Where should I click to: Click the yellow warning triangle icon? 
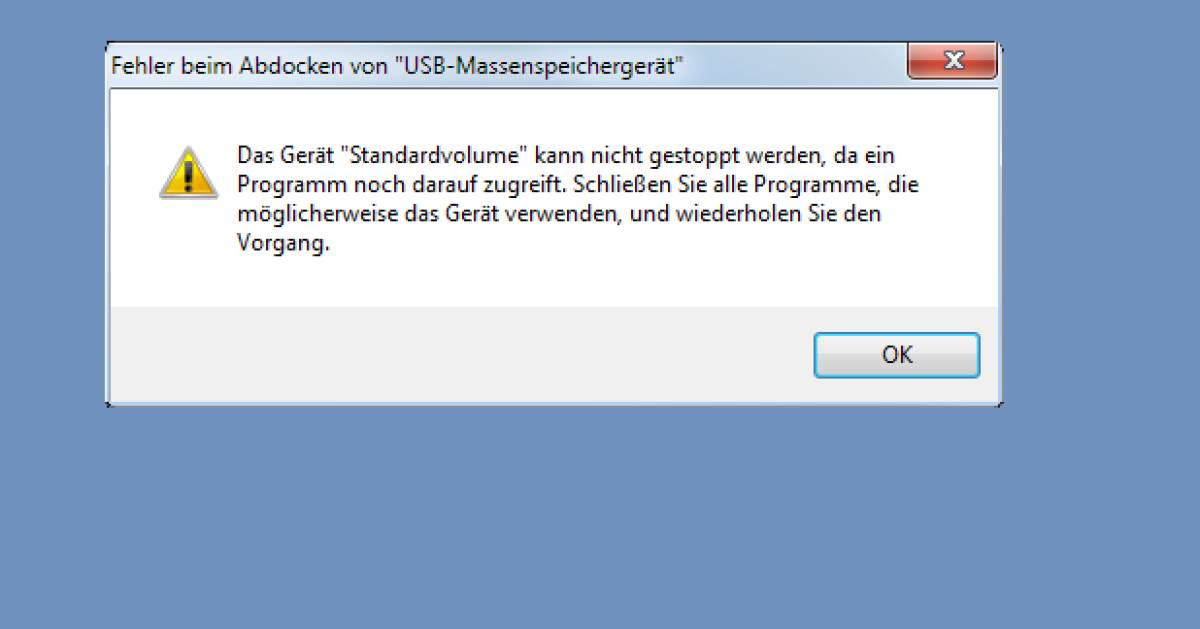188,172
